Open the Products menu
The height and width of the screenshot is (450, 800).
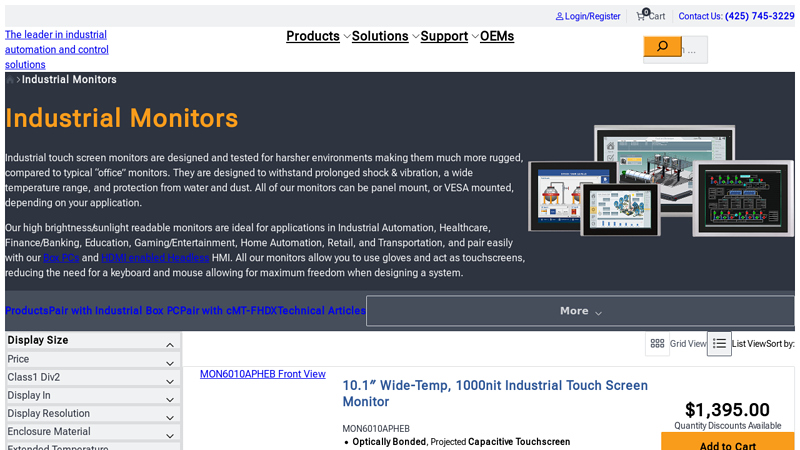click(313, 36)
